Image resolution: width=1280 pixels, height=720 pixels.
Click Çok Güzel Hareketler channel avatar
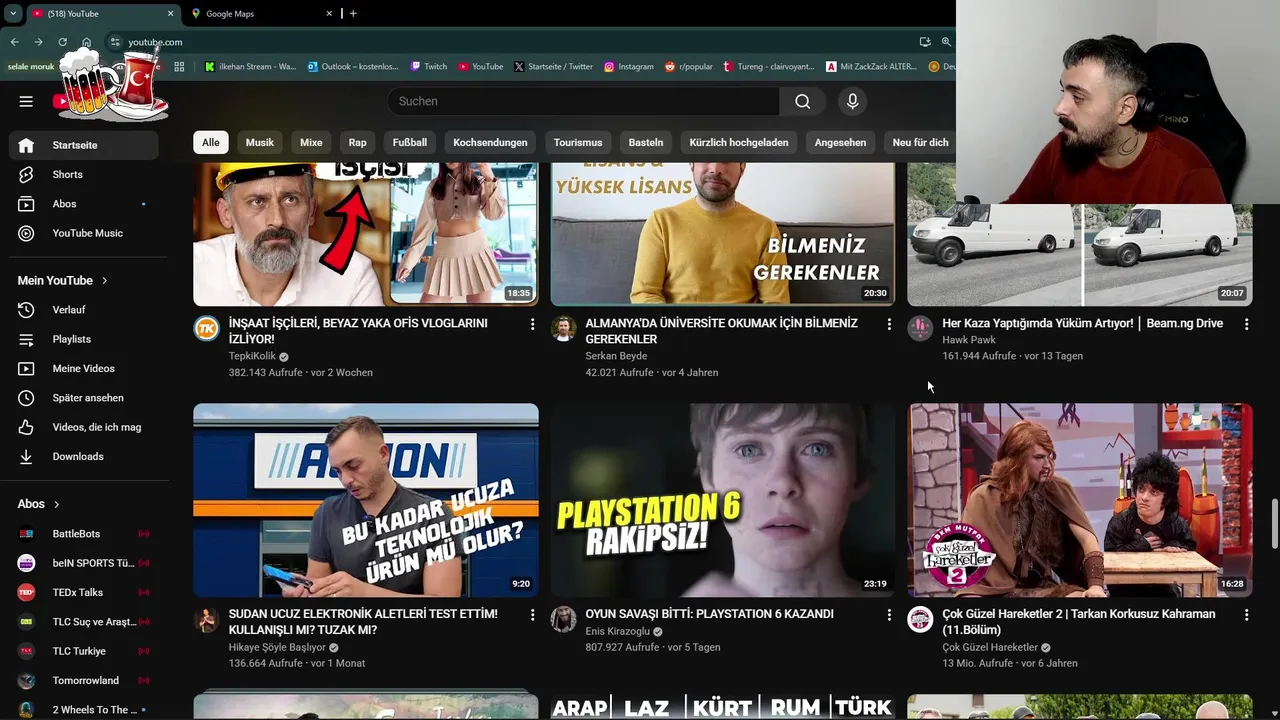(920, 619)
